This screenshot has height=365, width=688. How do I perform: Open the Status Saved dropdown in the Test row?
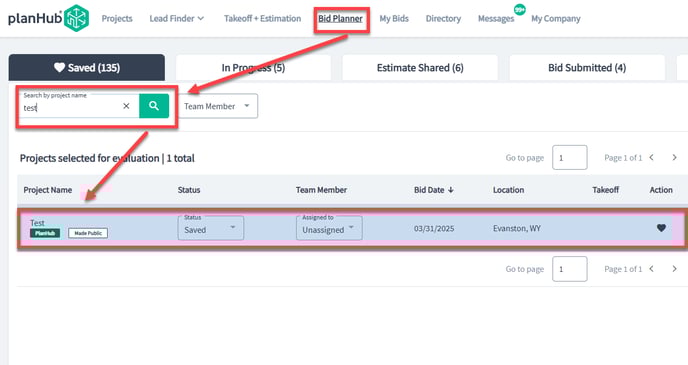(x=211, y=228)
